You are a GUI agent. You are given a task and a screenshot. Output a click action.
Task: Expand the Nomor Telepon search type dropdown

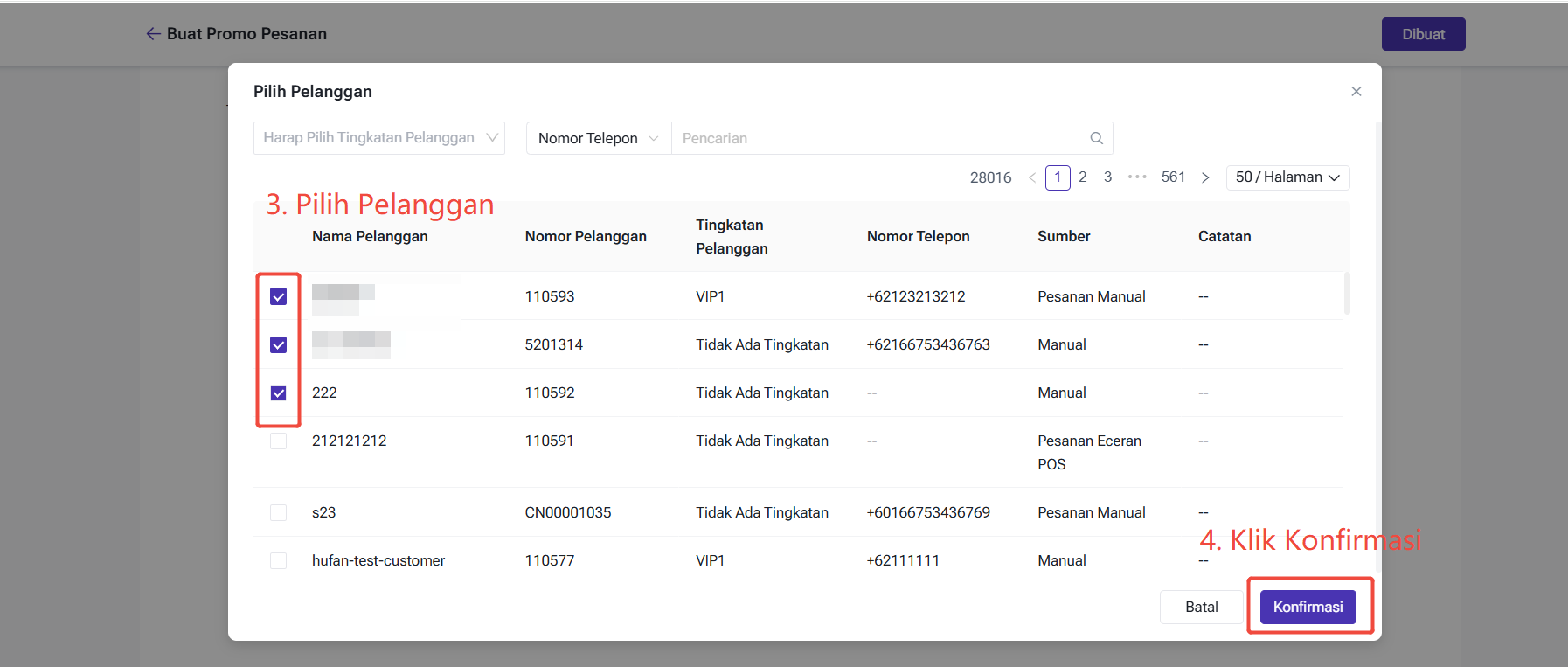pos(598,138)
